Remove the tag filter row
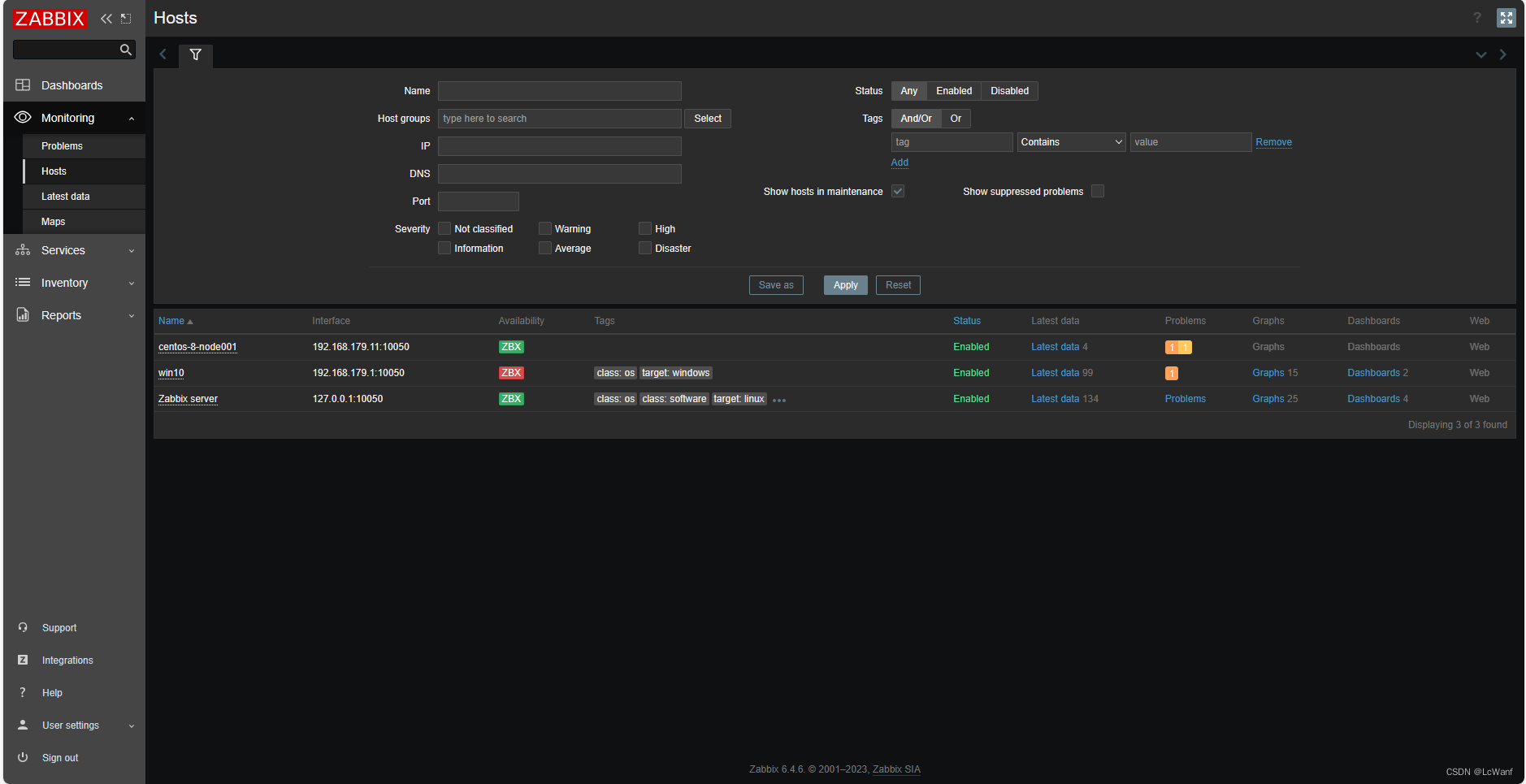 (1273, 142)
